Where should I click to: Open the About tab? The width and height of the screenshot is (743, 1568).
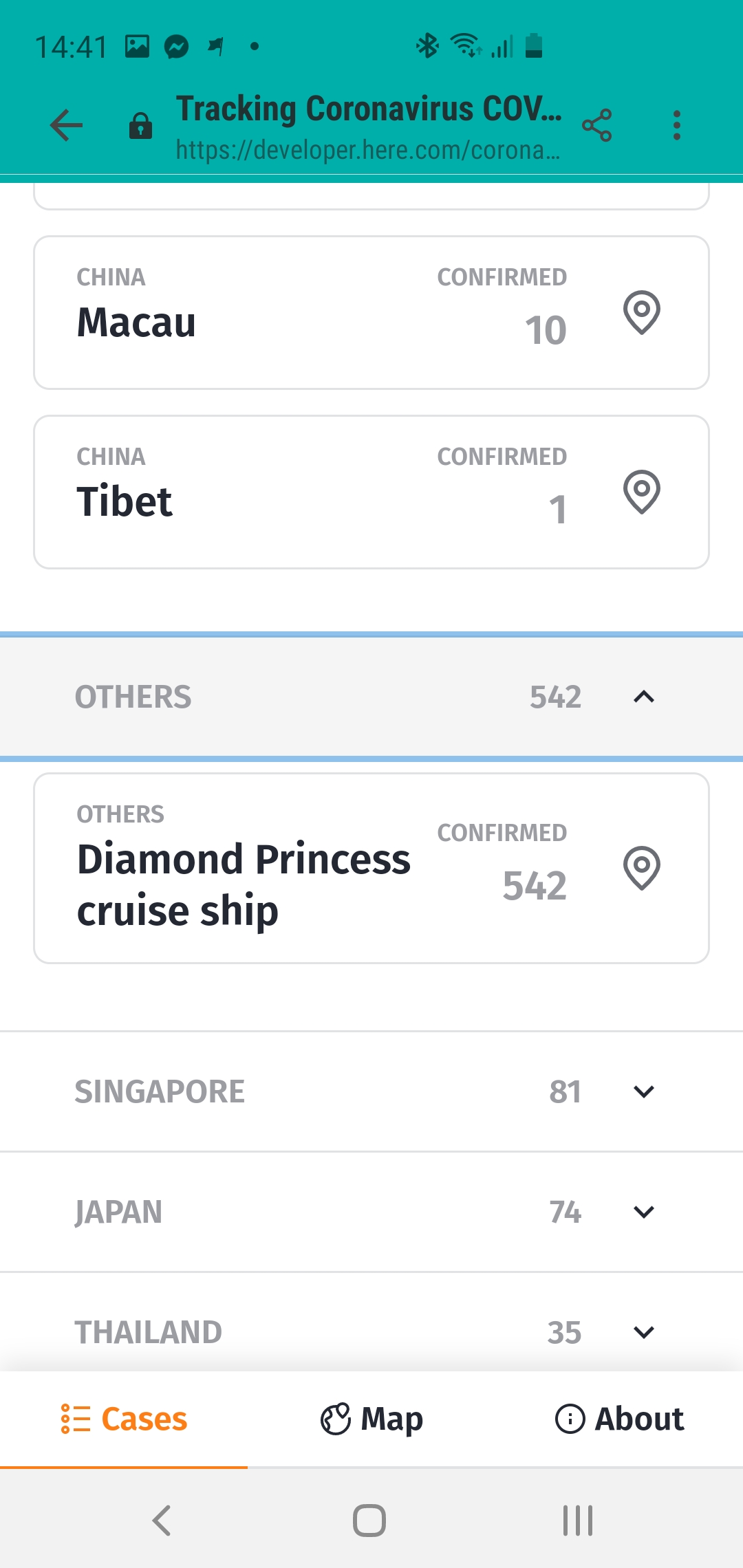pyautogui.click(x=619, y=1419)
